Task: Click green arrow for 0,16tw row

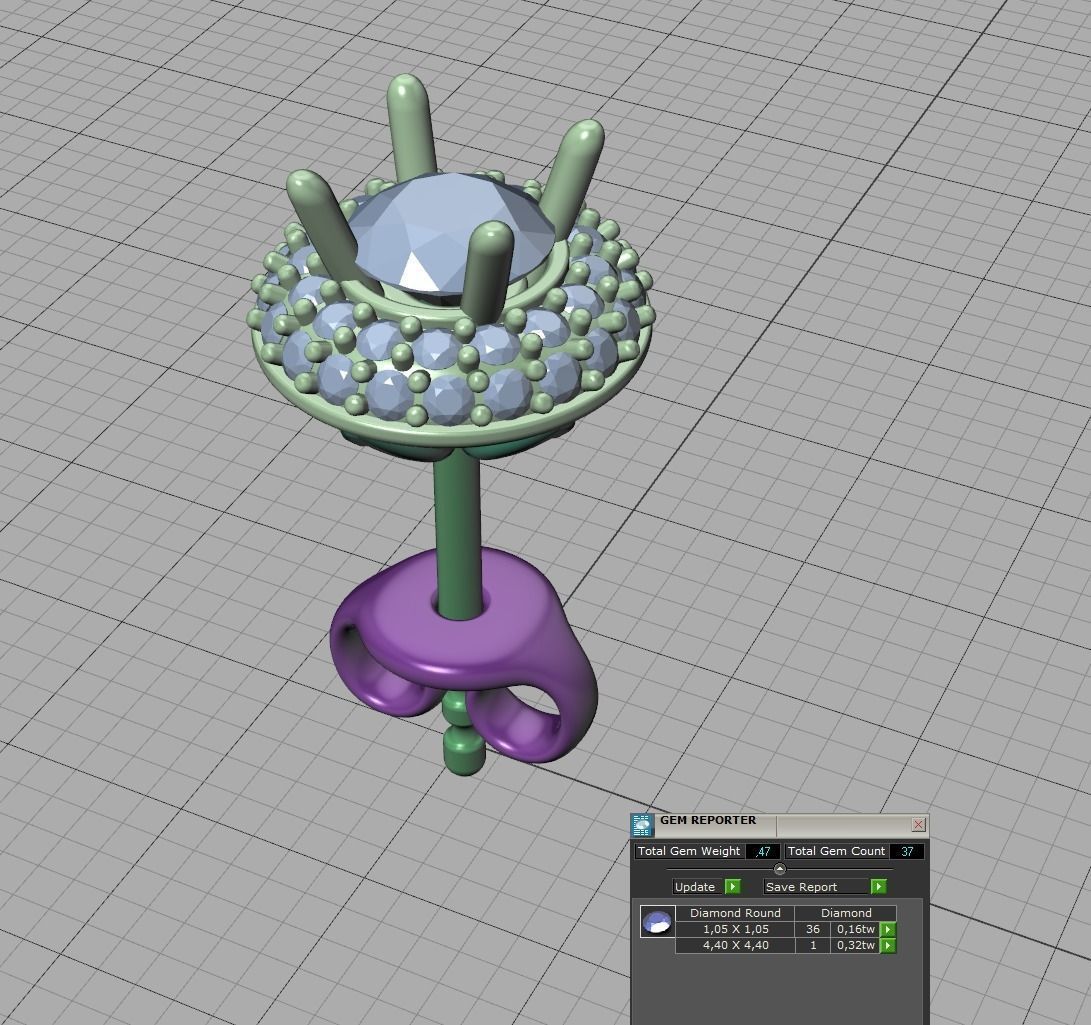Action: click(888, 930)
